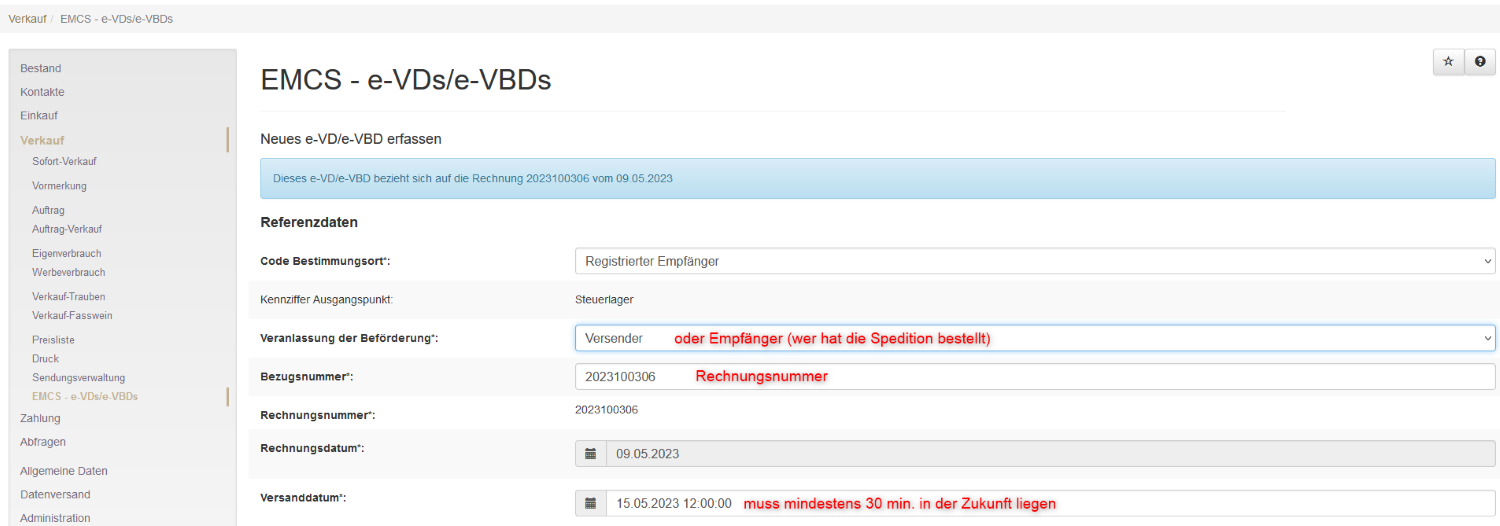Open the help question mark icon
The image size is (1500, 526).
point(1480,62)
